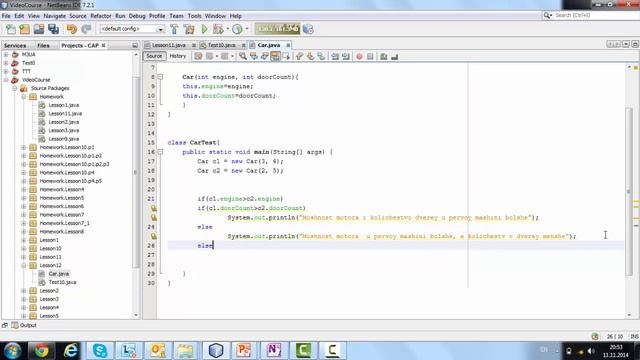Screen dimensions: 640x360
Task: Click the Previous Bookmark icon
Action: [x=299, y=56]
